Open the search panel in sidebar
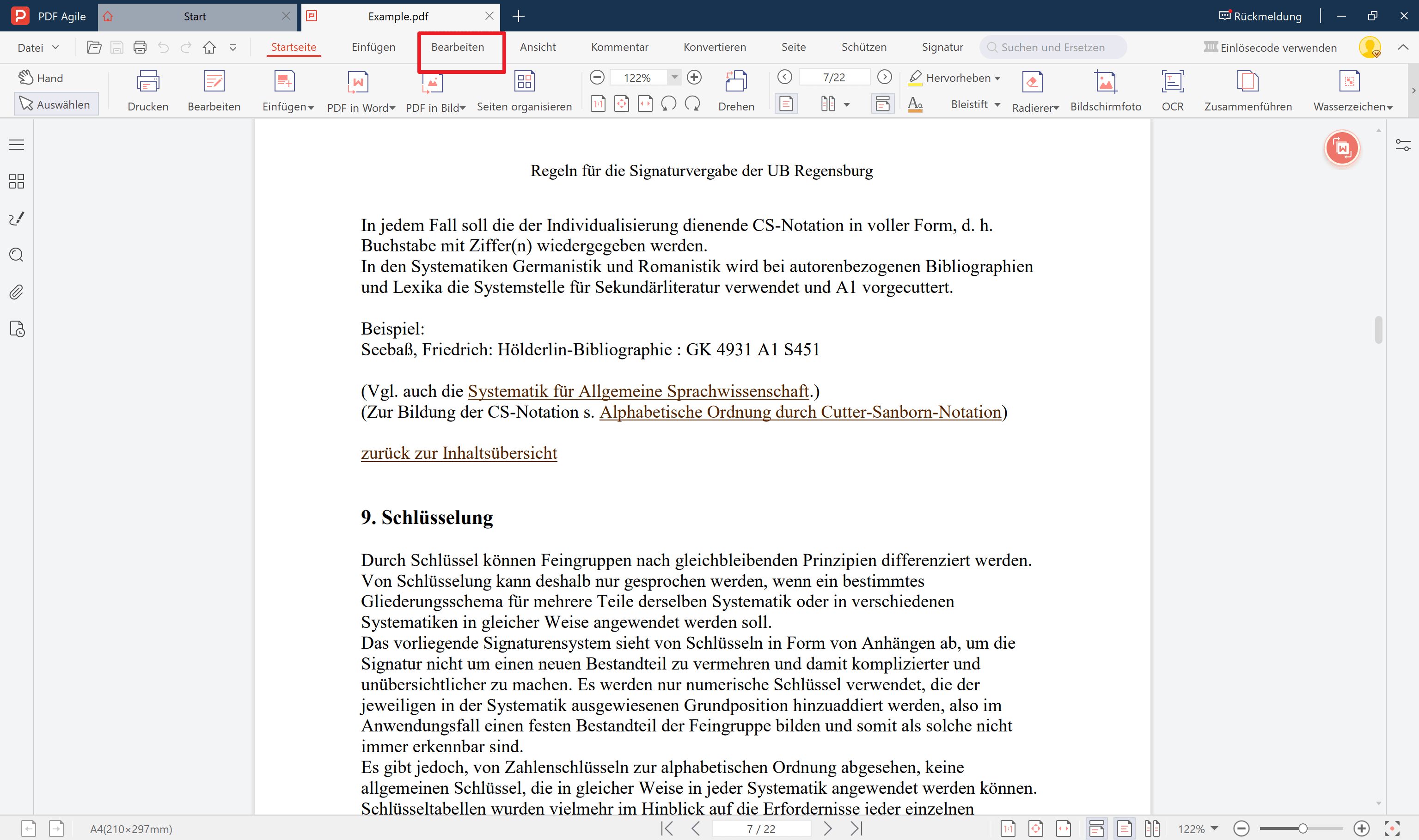 click(17, 256)
